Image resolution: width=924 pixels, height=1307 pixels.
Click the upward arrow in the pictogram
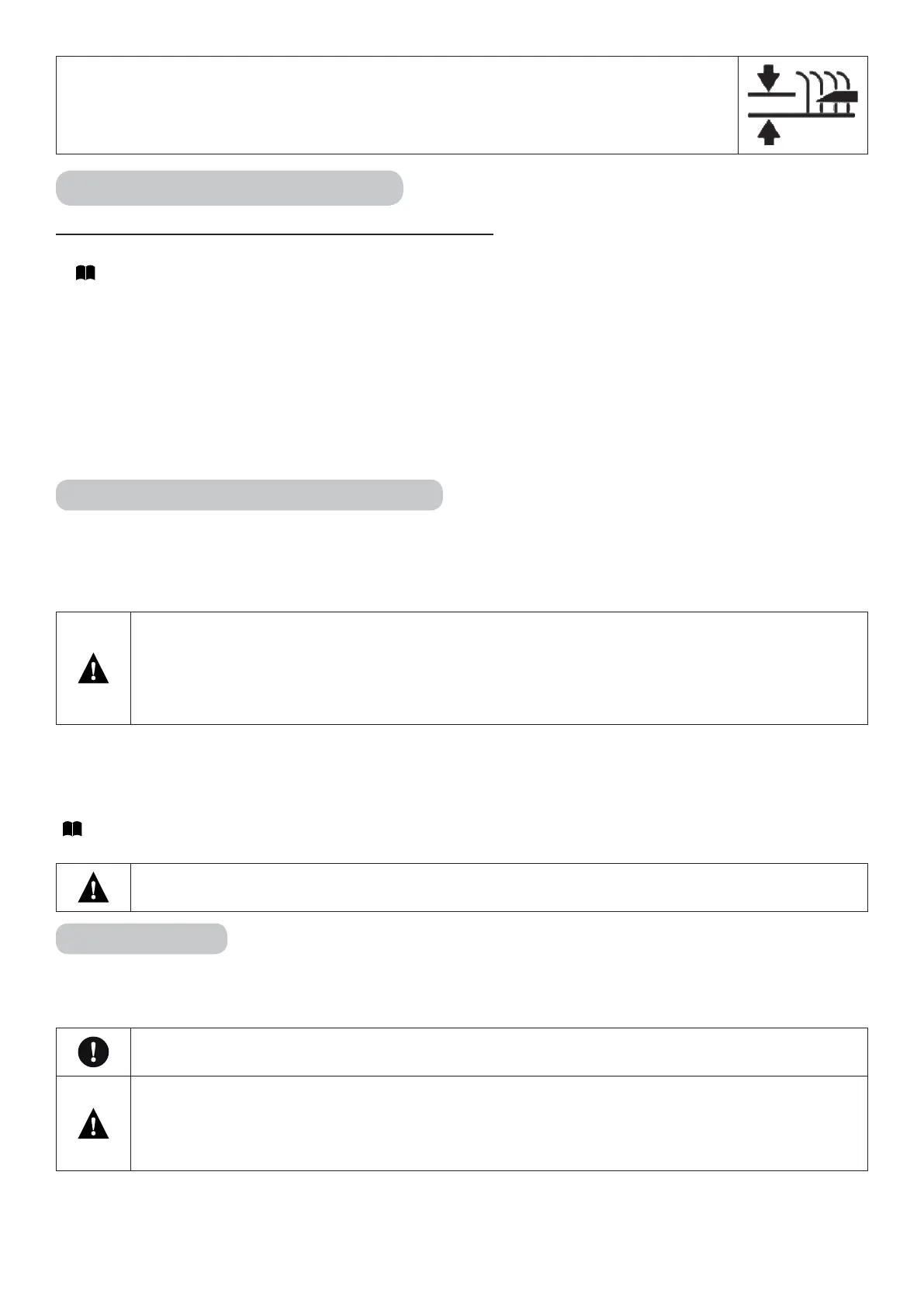tap(768, 133)
